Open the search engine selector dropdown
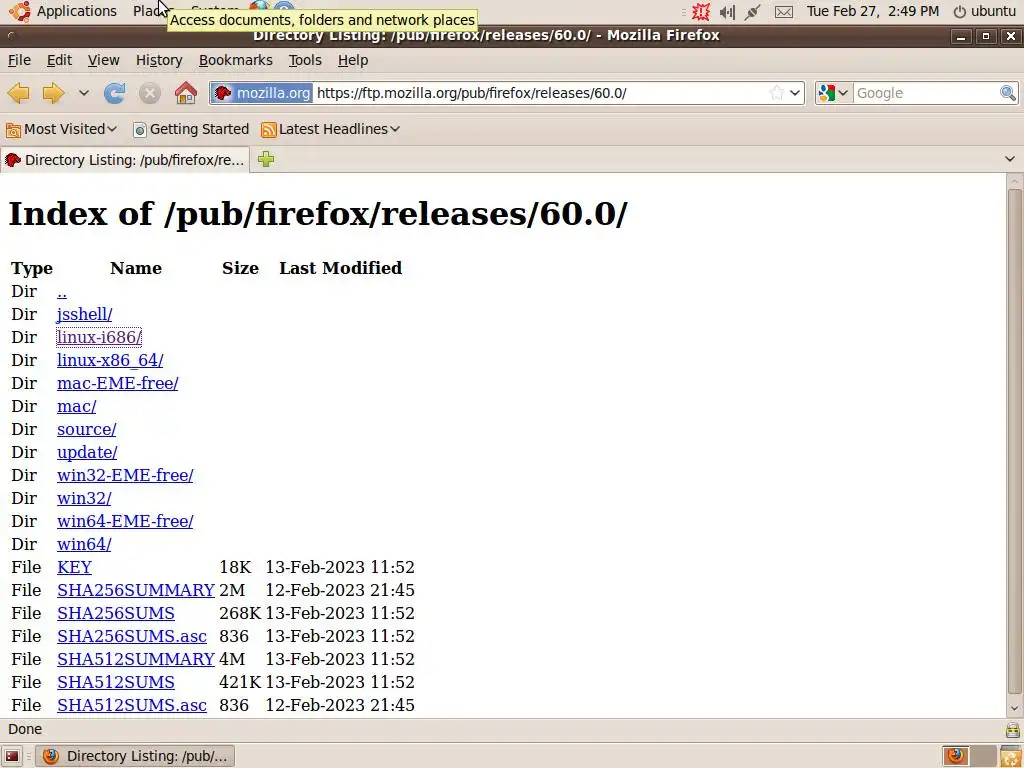The width and height of the screenshot is (1024, 768). [834, 93]
